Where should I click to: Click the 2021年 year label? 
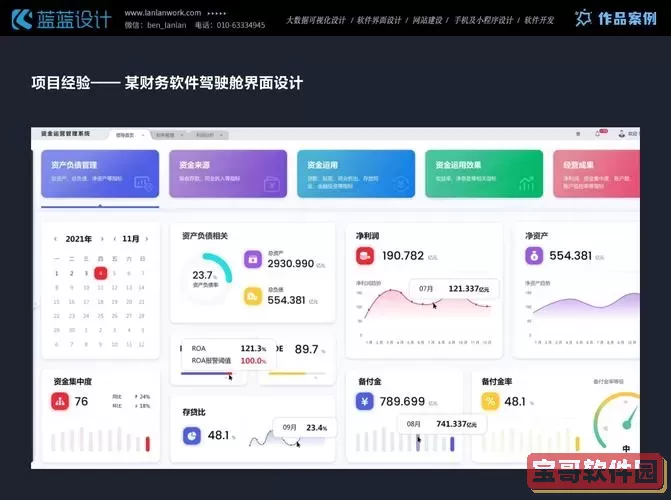pos(78,239)
